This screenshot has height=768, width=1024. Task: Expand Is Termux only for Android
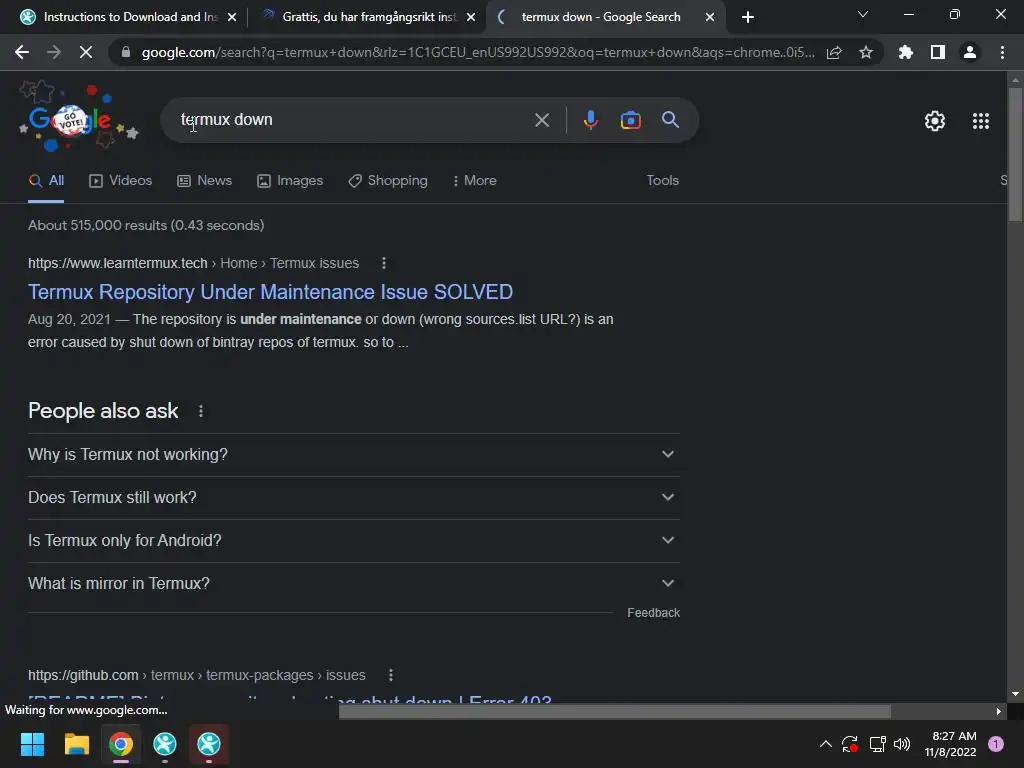[x=353, y=541]
